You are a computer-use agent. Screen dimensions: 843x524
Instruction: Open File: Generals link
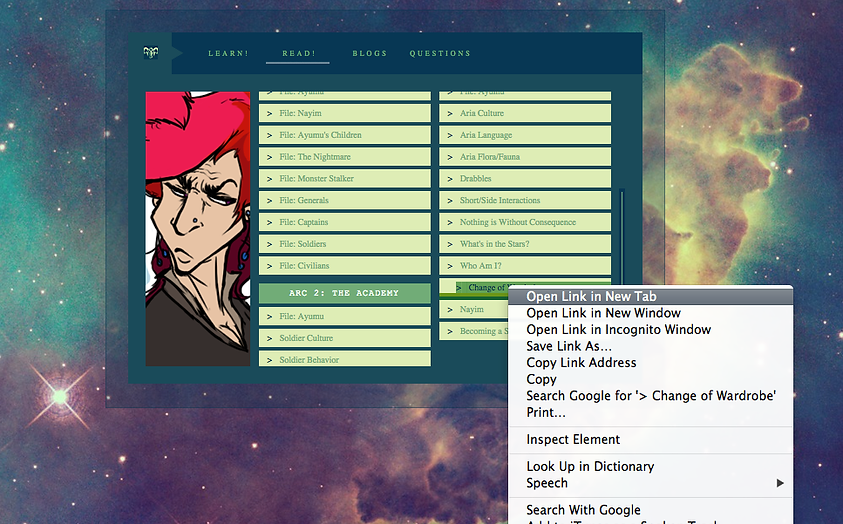point(345,200)
